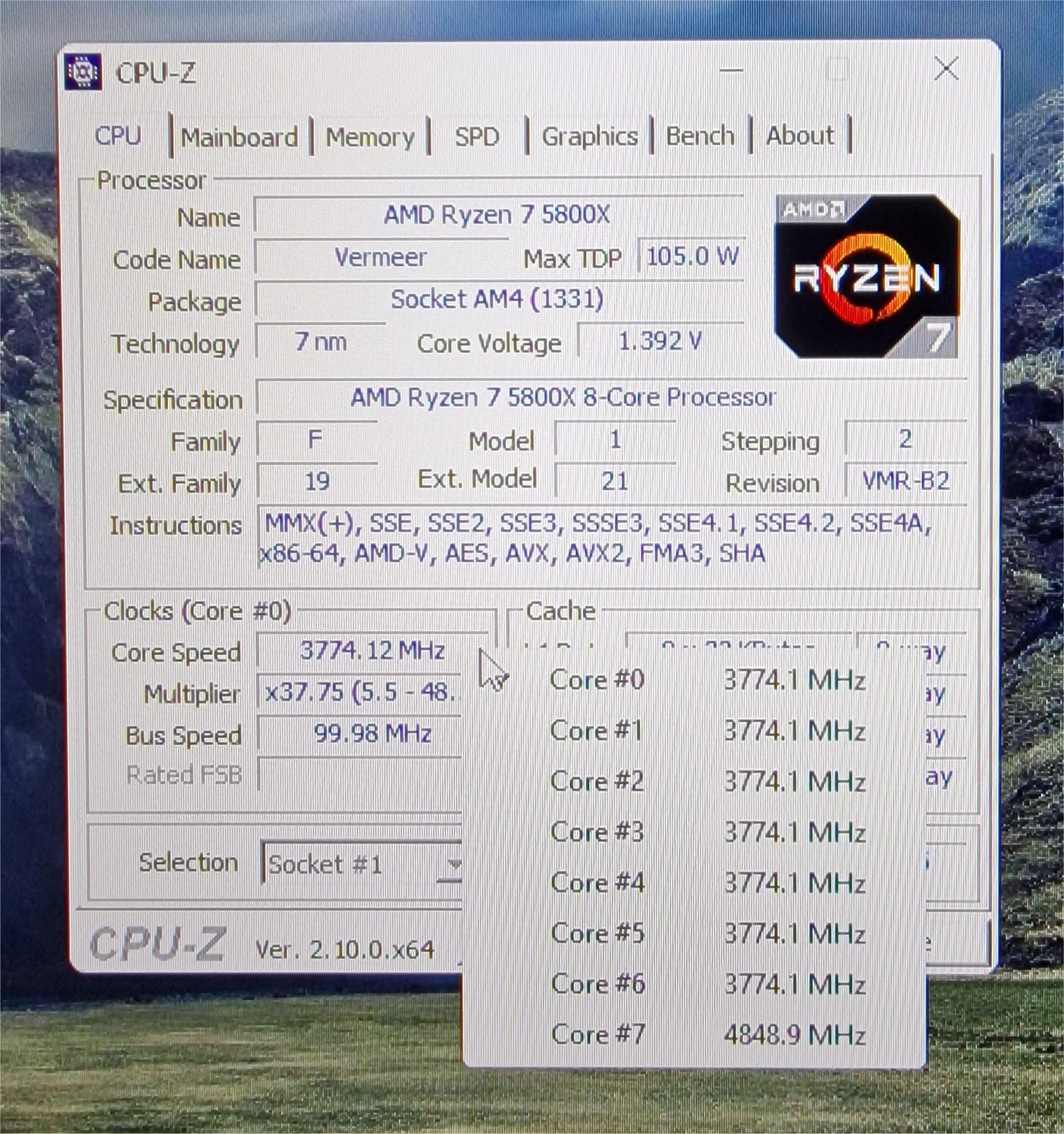Click the version text Ver. 2.10.0.x64

(x=344, y=950)
